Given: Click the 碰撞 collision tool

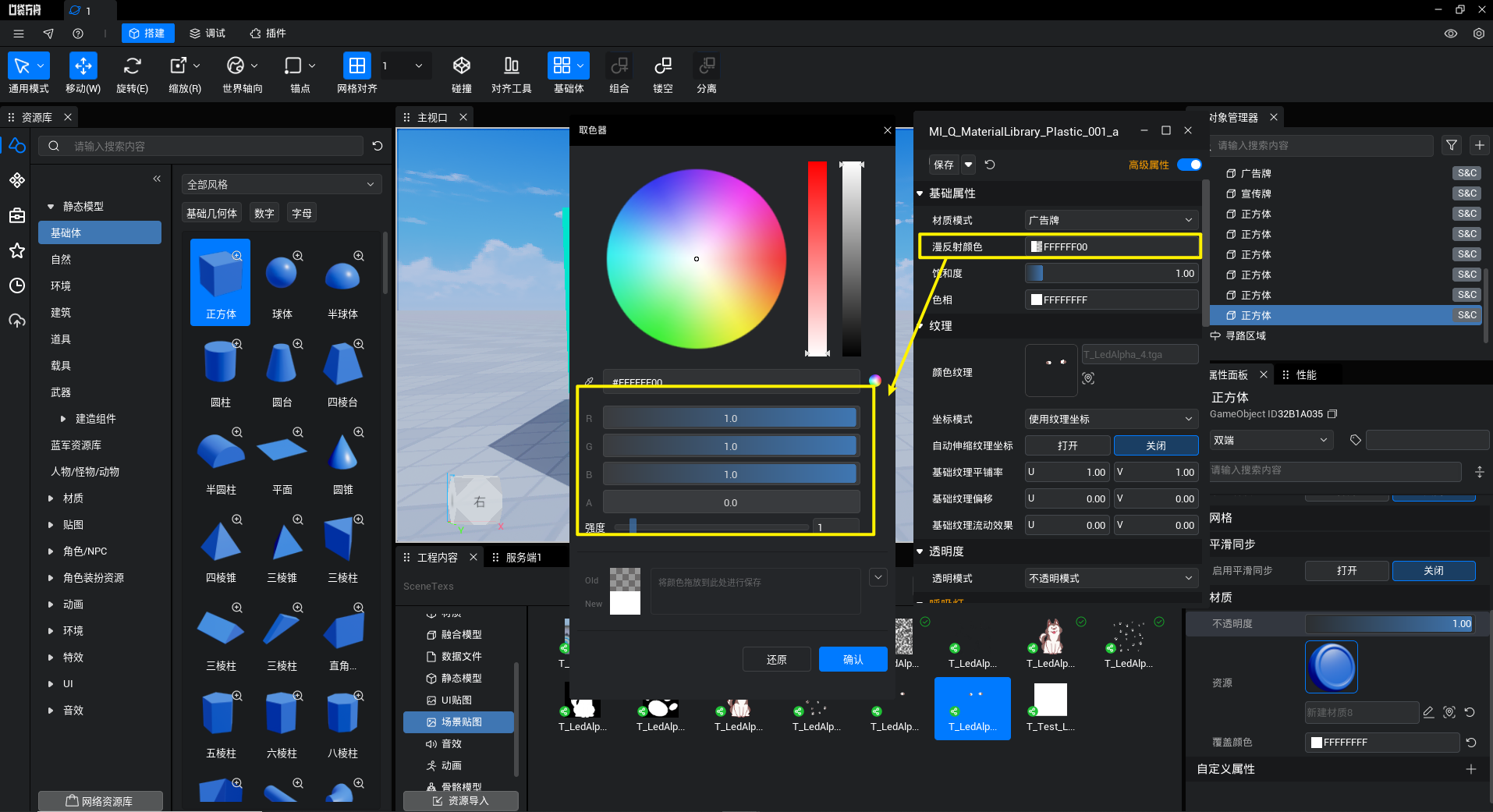Looking at the screenshot, I should click(x=462, y=74).
